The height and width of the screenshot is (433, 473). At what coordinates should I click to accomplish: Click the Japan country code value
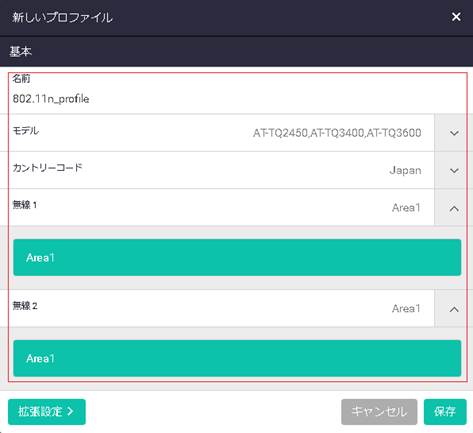(405, 170)
